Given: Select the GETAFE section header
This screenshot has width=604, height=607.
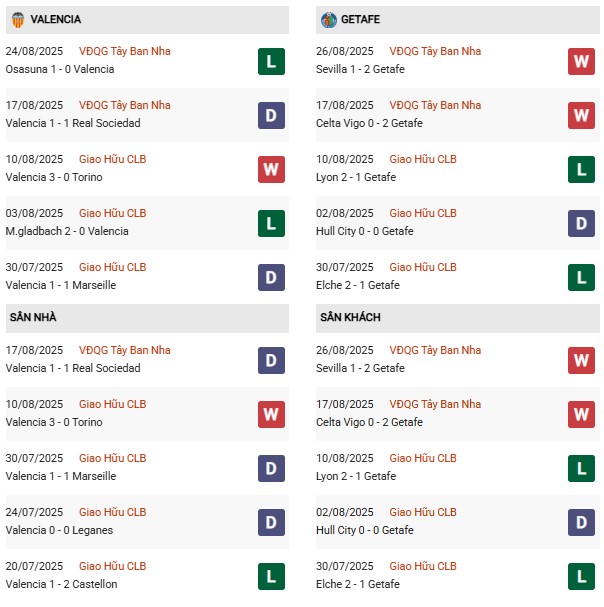Looking at the screenshot, I should click(364, 20).
